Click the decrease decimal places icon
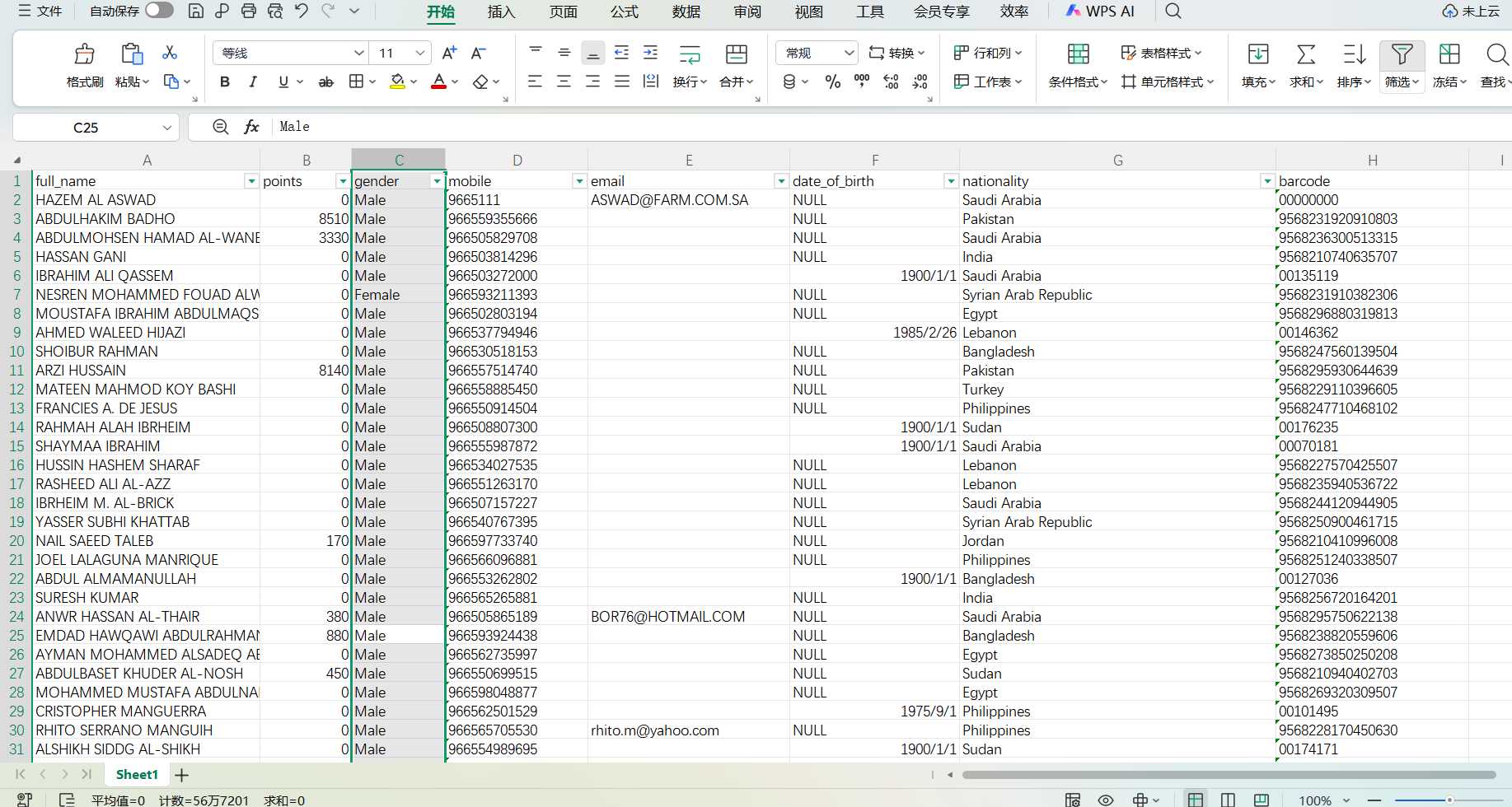The height and width of the screenshot is (807, 1512). (920, 82)
